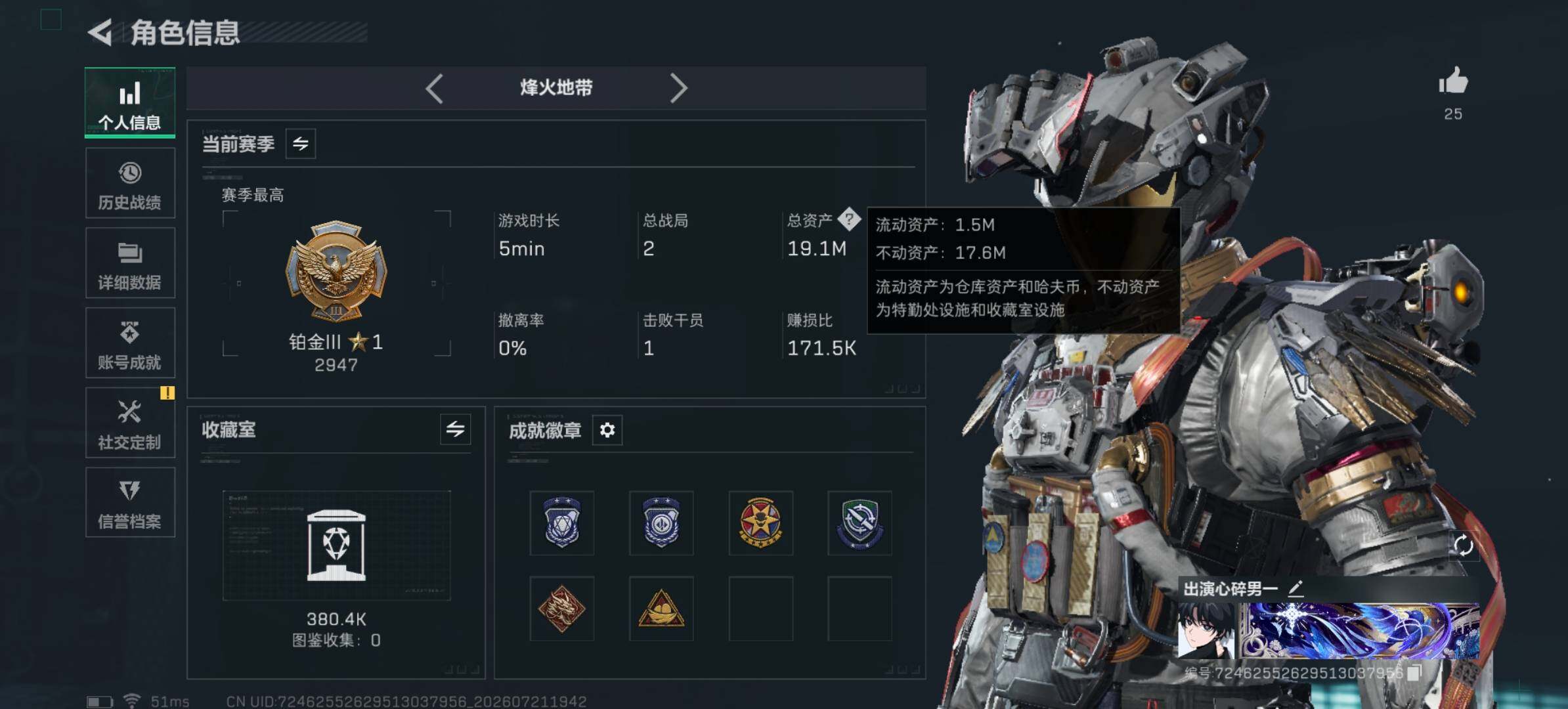Click the 收藏室 display case thumbnail
The image size is (1568, 709).
tap(336, 546)
